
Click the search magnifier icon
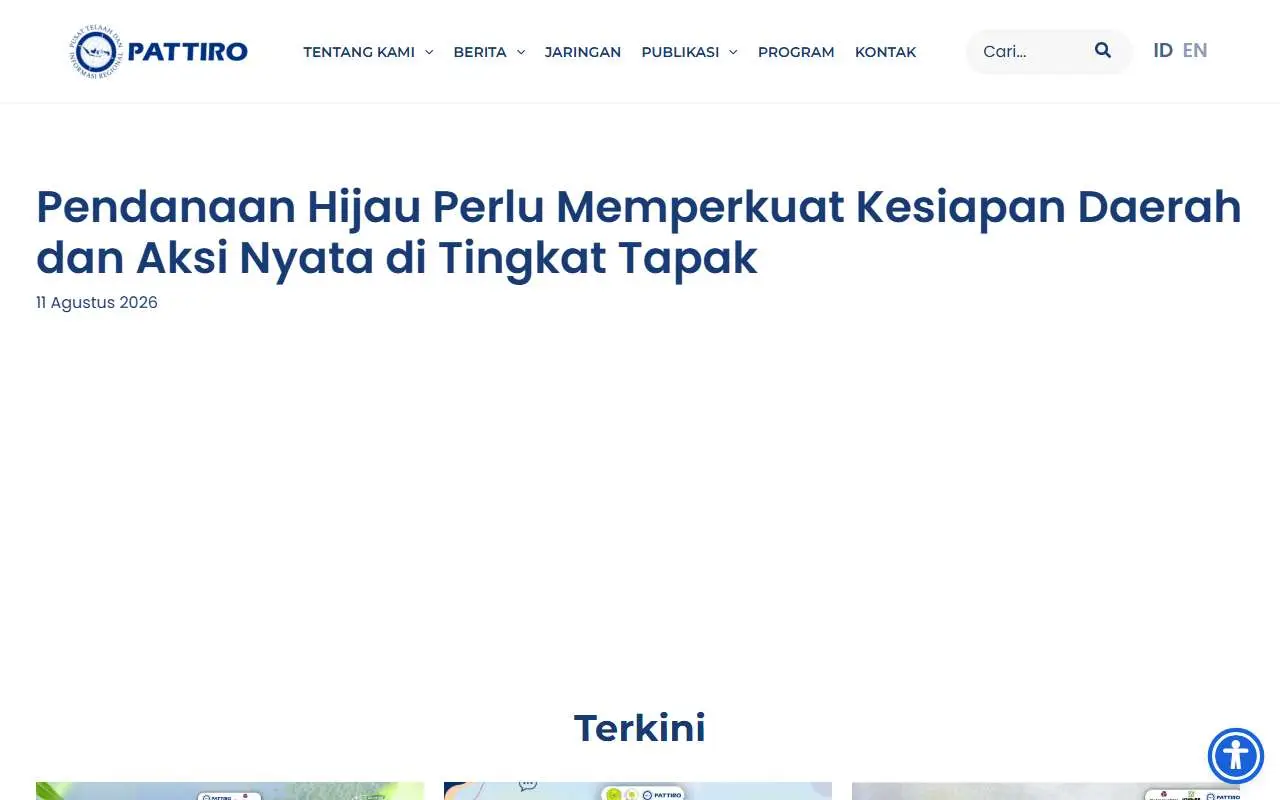(1103, 50)
